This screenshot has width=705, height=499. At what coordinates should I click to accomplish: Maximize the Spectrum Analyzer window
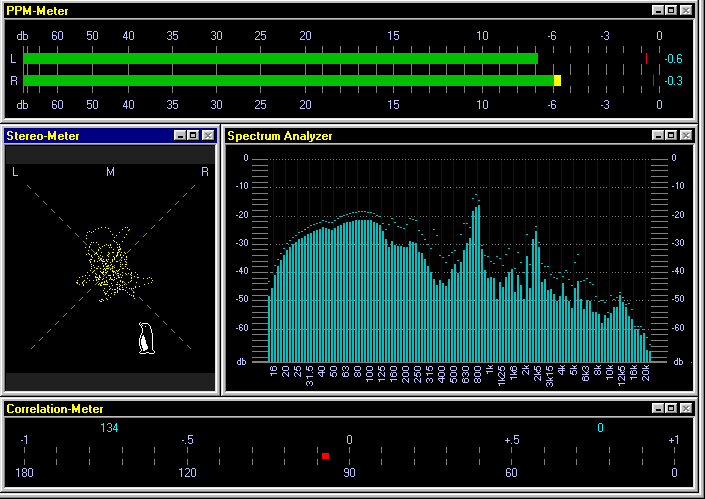pos(672,135)
